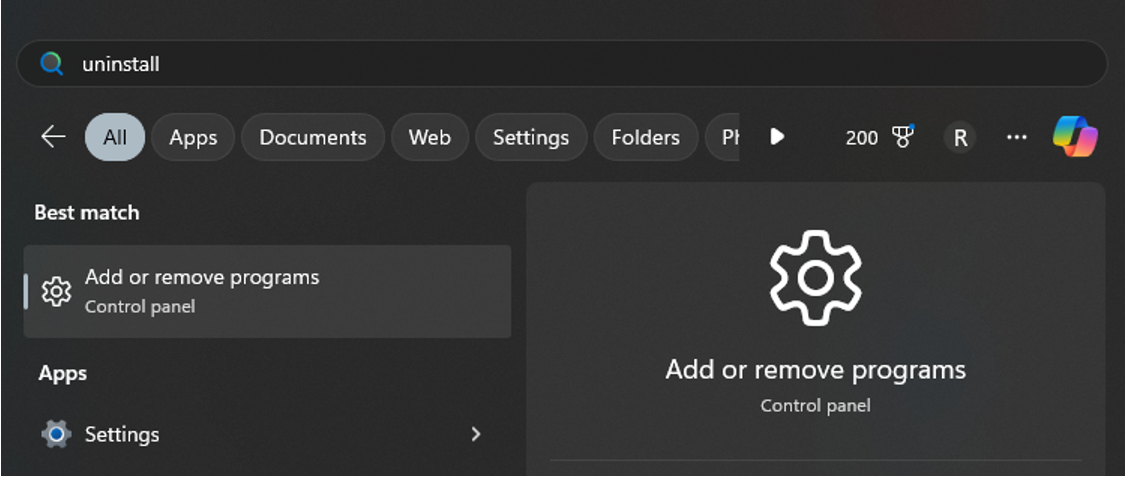Viewport: 1126px width, 478px height.
Task: Select the Settings filter tab
Action: 531,137
